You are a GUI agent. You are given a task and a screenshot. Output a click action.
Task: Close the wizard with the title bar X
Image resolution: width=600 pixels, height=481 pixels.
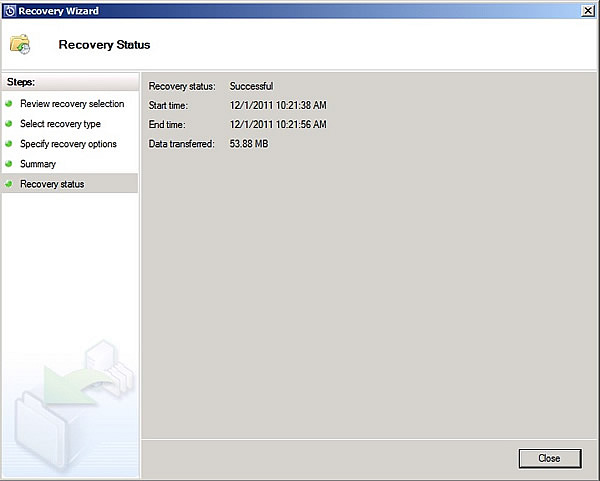point(585,10)
